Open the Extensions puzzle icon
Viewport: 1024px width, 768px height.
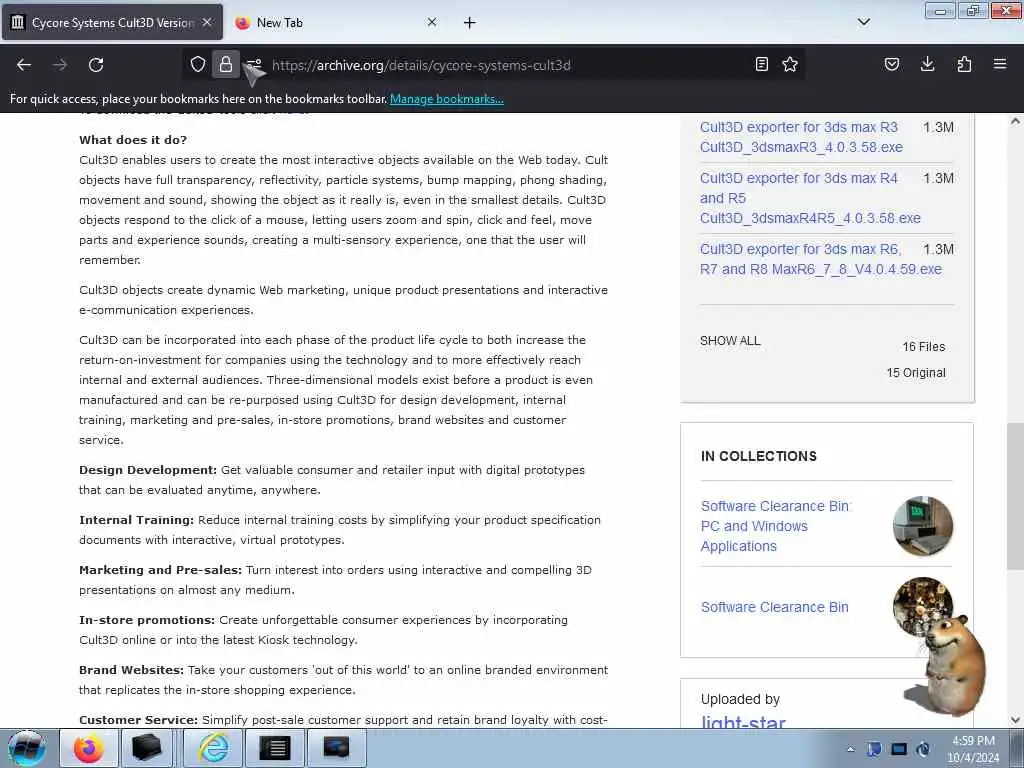964,64
